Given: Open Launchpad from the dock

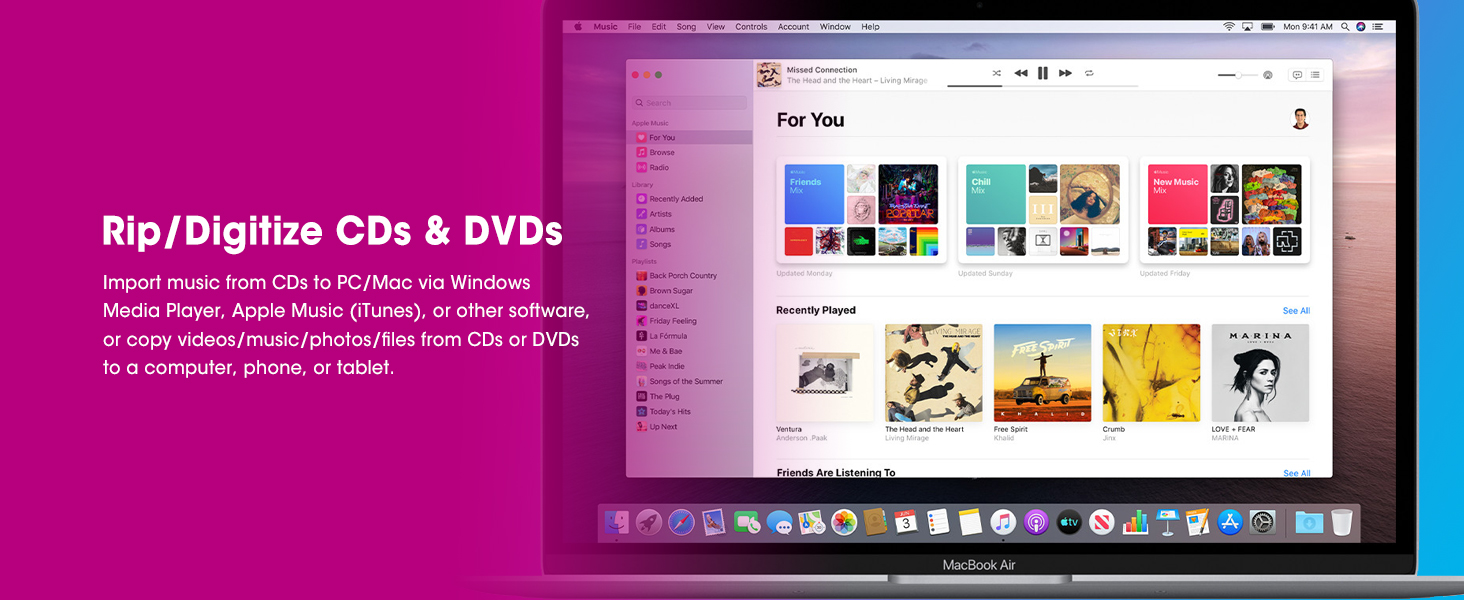Looking at the screenshot, I should [x=649, y=522].
